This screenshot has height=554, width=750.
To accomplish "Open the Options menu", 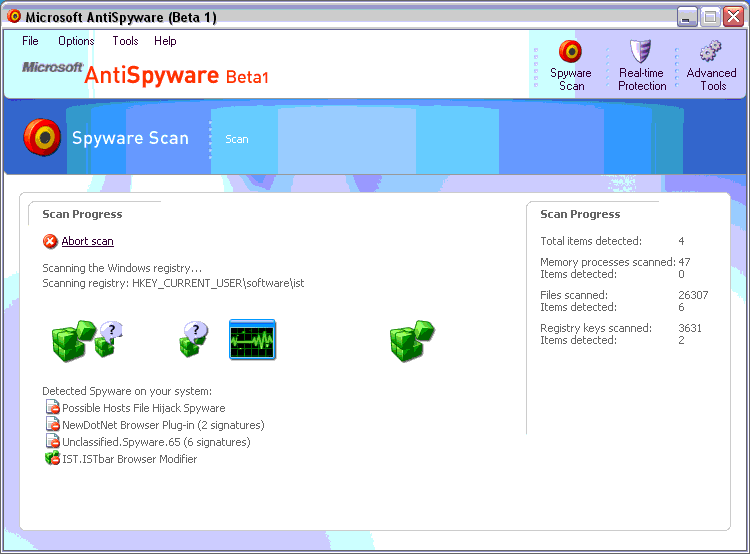I will (x=76, y=41).
